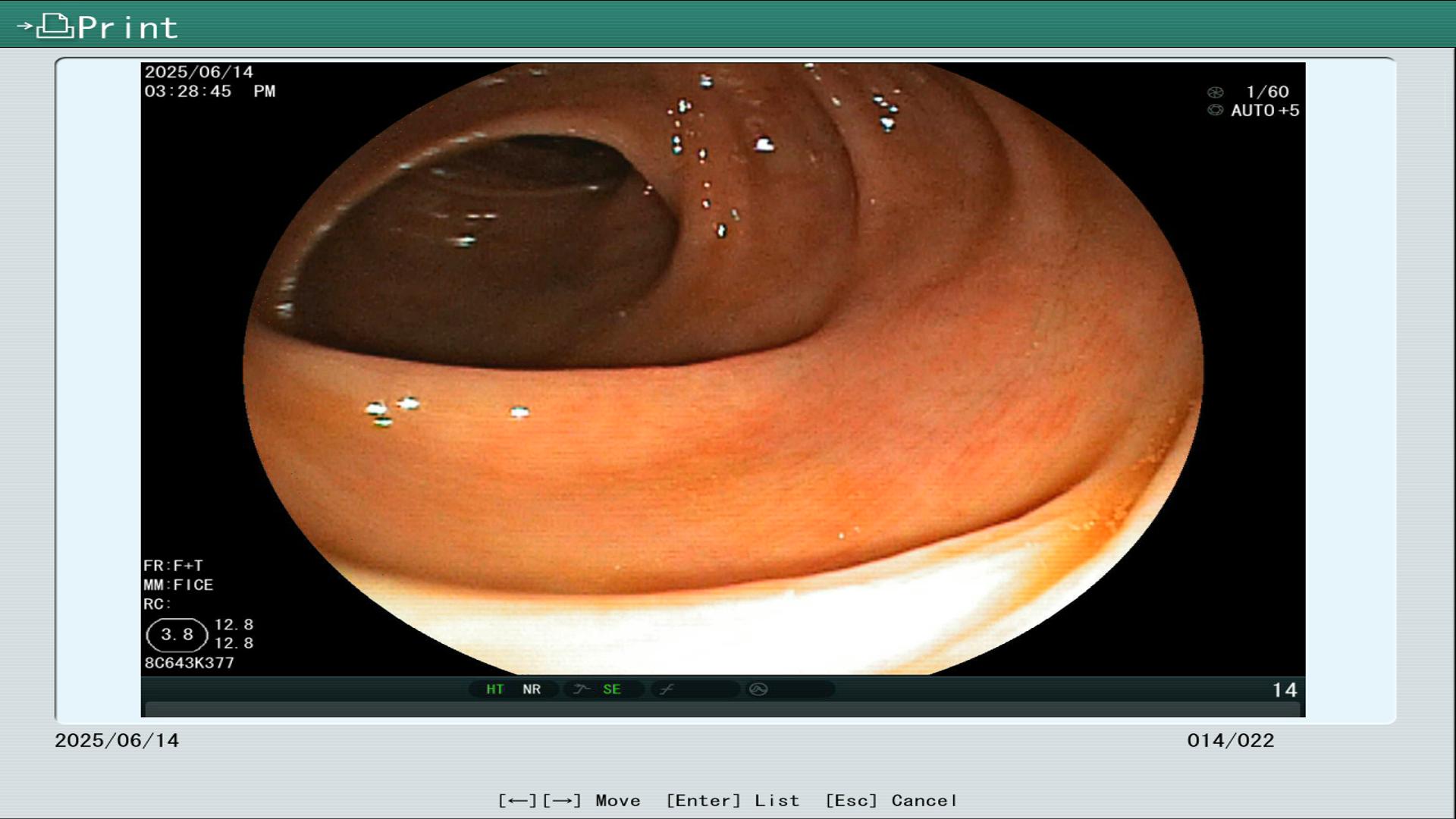Viewport: 1456px width, 819px height.
Task: Toggle the NR noise reduction indicator
Action: [532, 689]
